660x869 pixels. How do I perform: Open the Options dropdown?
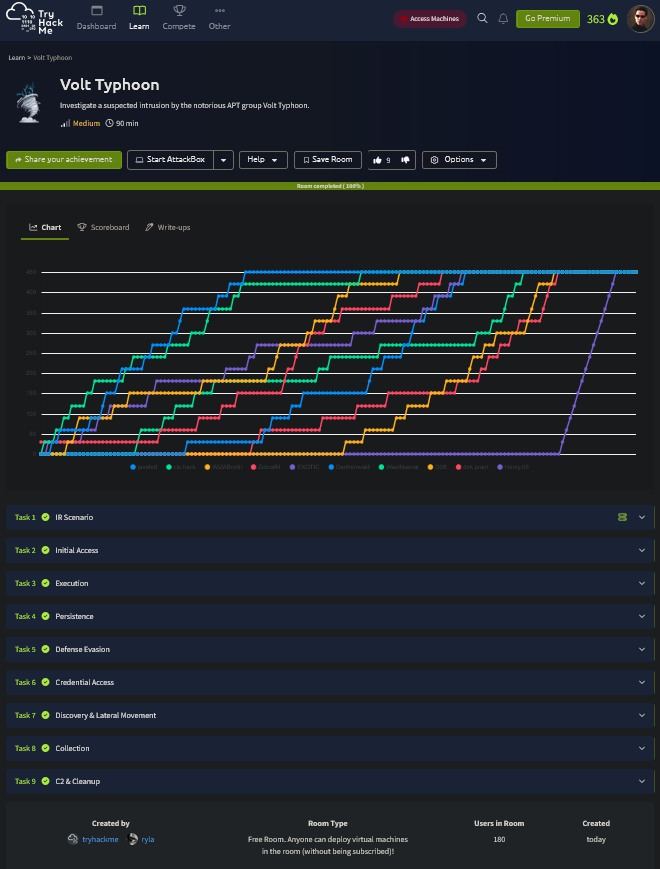pos(459,160)
